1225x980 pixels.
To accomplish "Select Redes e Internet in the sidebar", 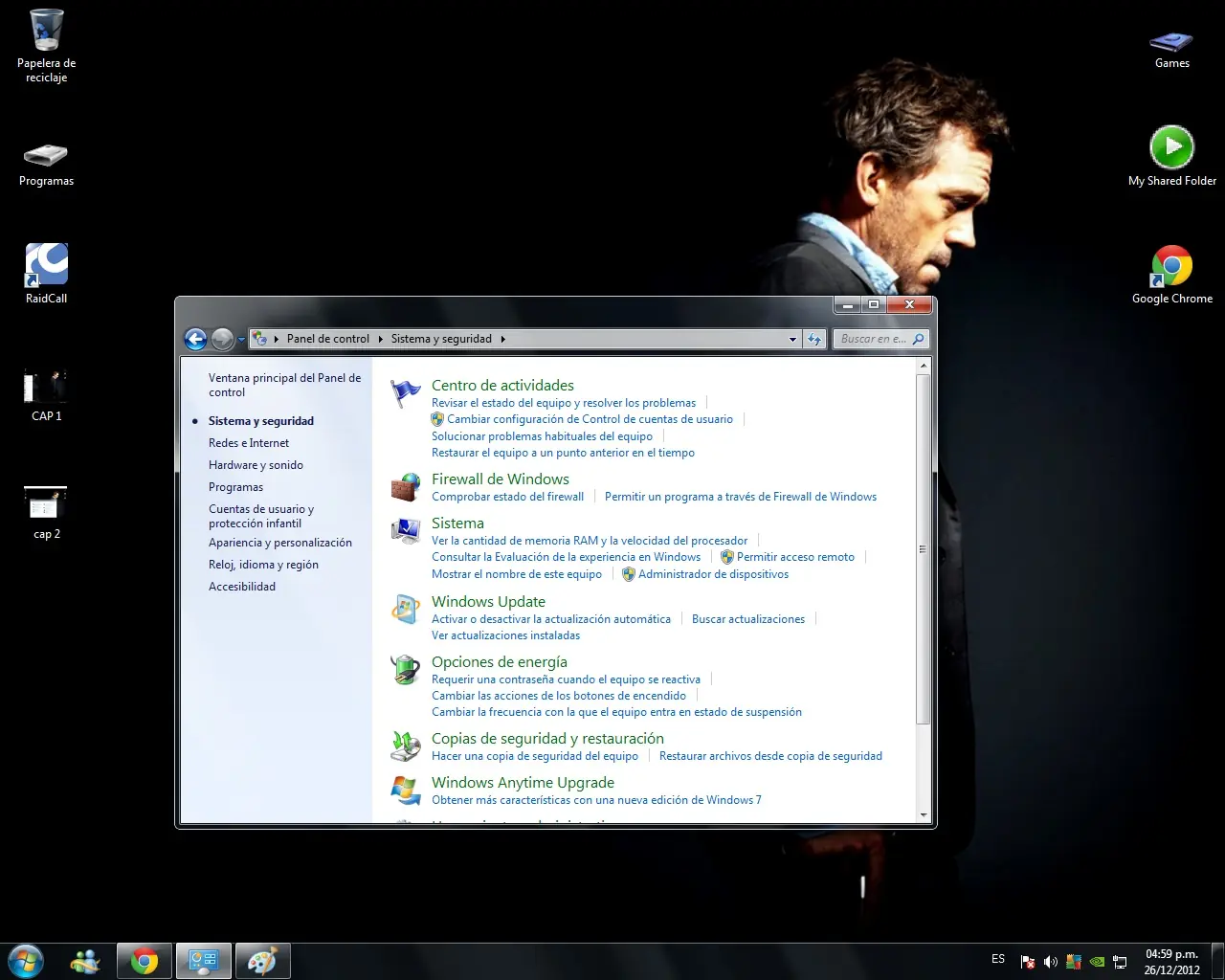I will point(249,443).
